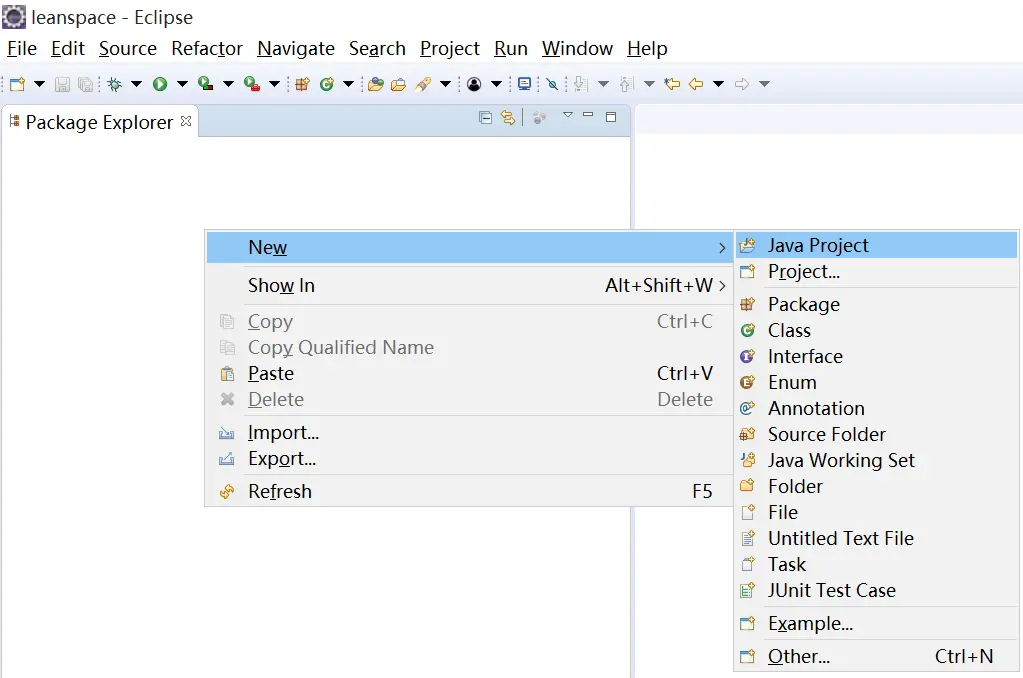The height and width of the screenshot is (678, 1023).
Task: Open the File menu
Action: (22, 48)
